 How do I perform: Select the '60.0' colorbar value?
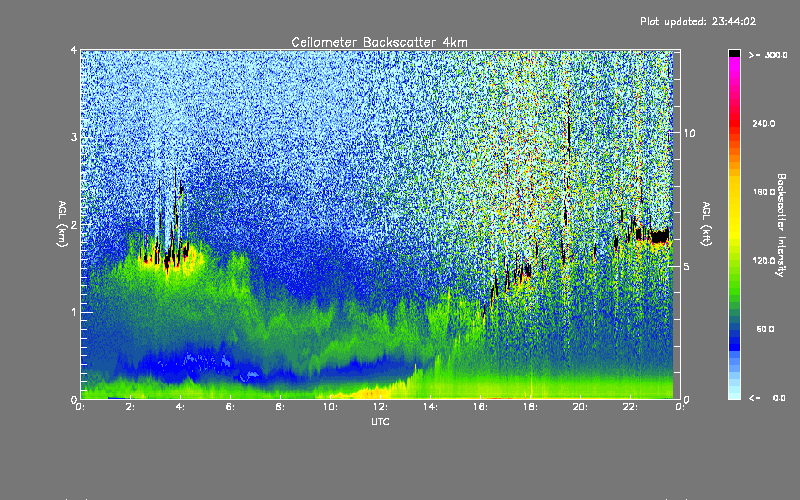pos(765,329)
